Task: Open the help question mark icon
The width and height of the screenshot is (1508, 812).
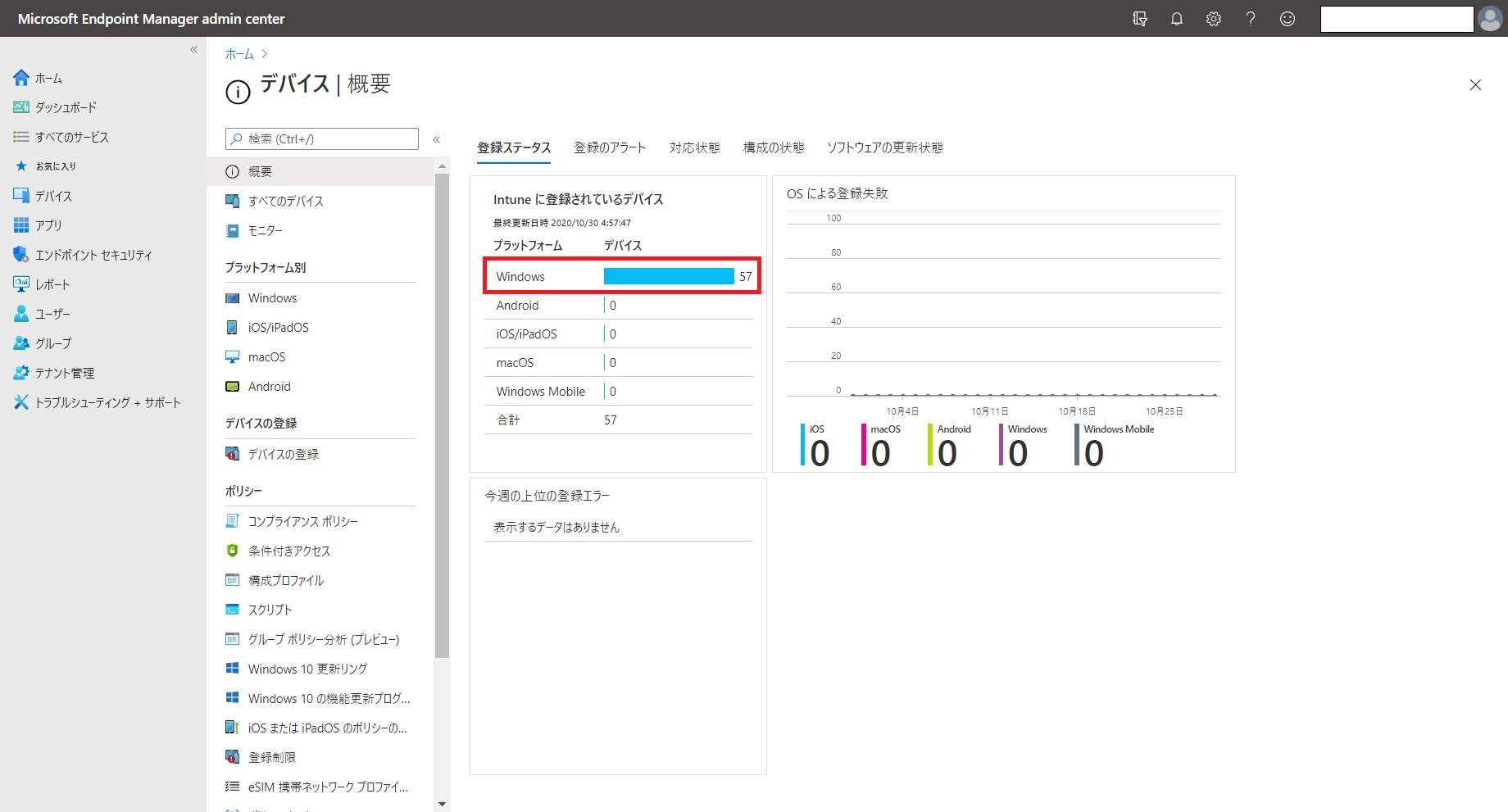Action: [1251, 19]
